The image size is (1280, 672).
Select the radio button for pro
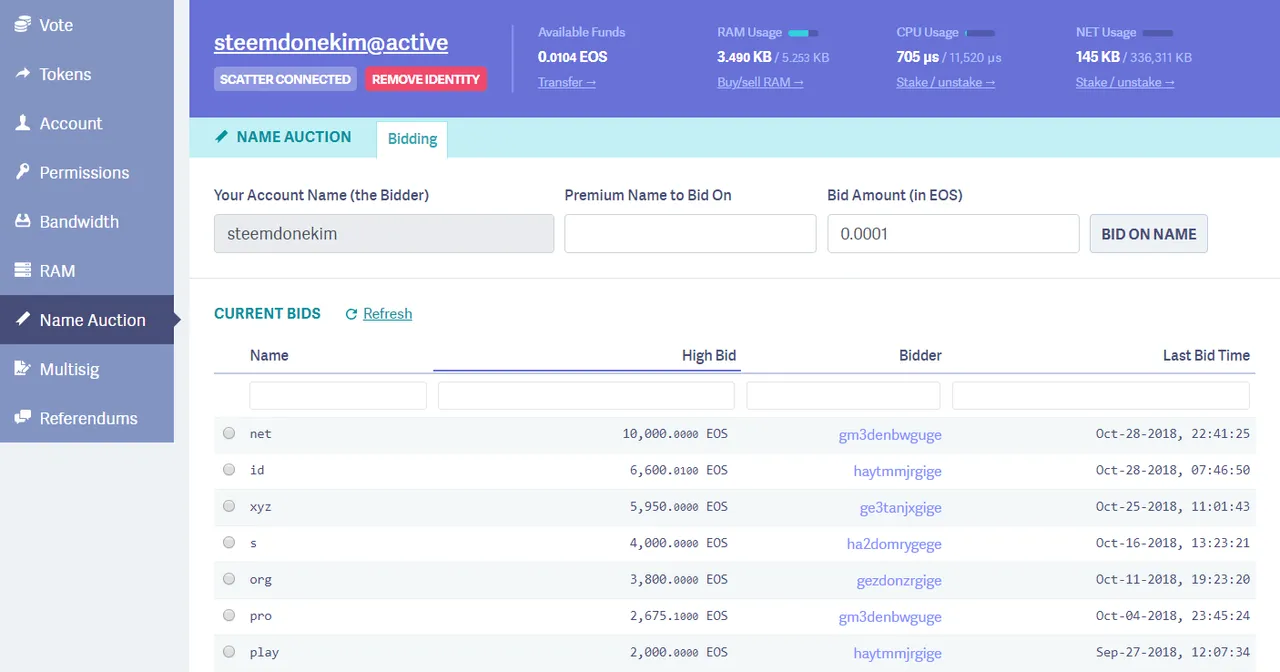point(229,615)
